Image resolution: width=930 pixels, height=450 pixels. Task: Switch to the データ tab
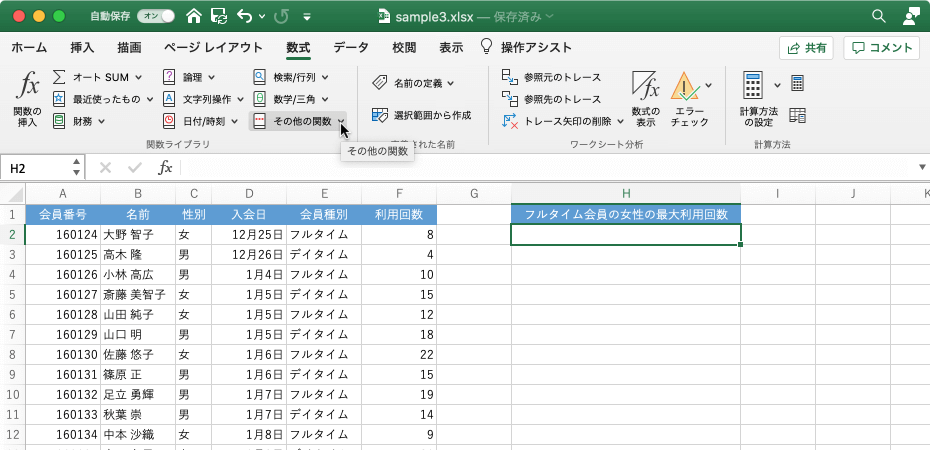pos(351,47)
